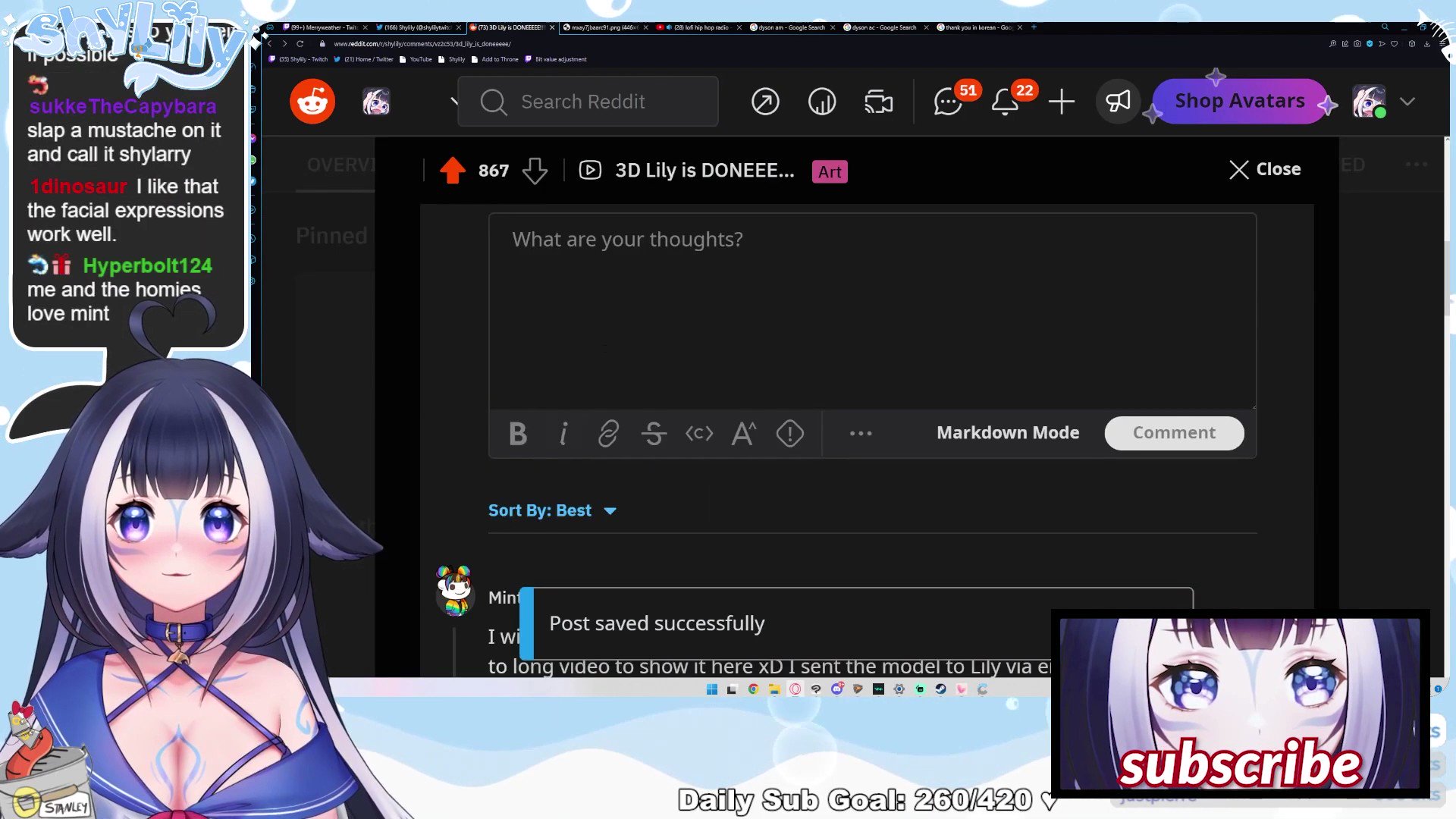This screenshot has height=819, width=1456.
Task: Open a new browser tab
Action: (x=1034, y=27)
